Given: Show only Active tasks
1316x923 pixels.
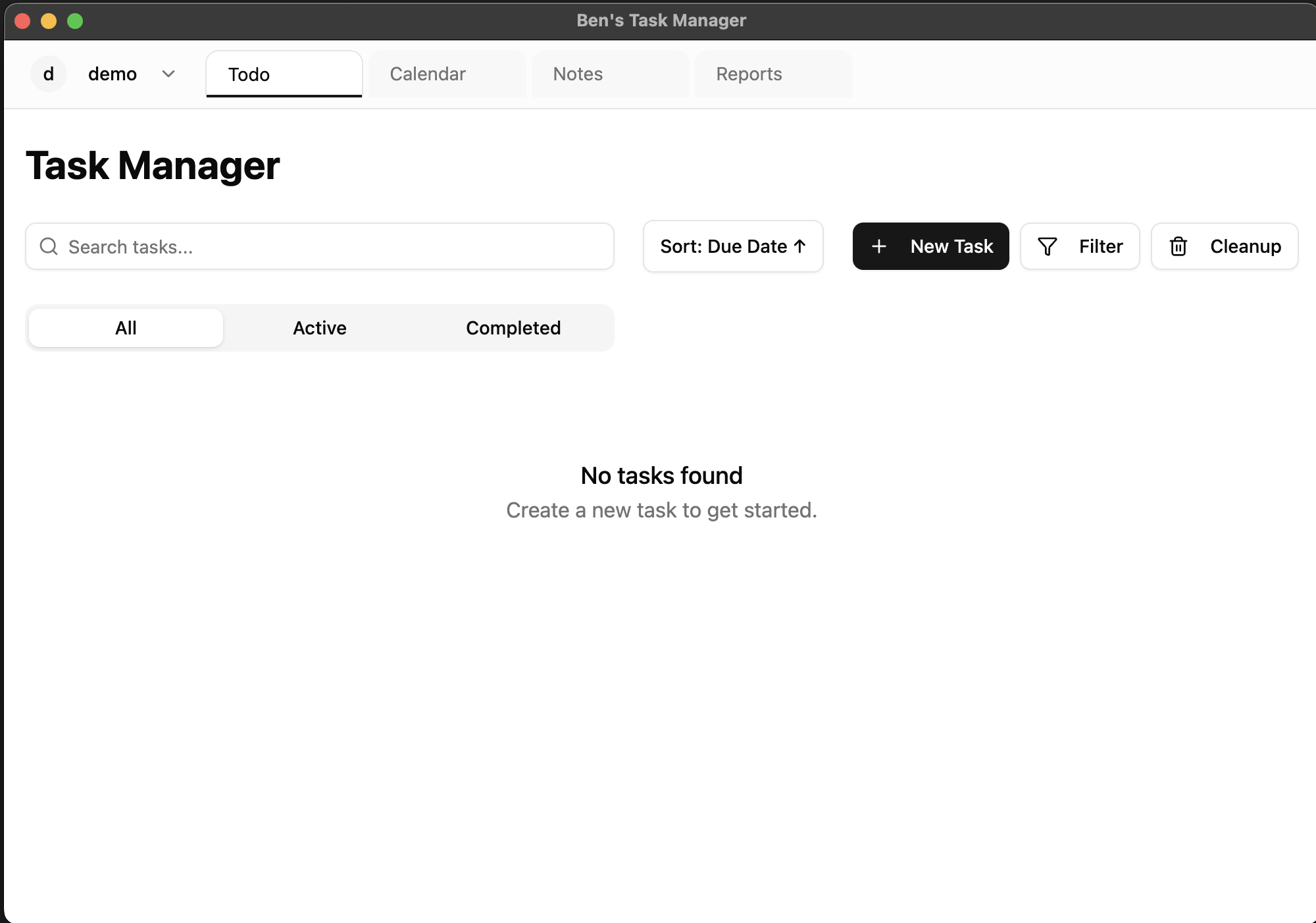Looking at the screenshot, I should (x=320, y=327).
